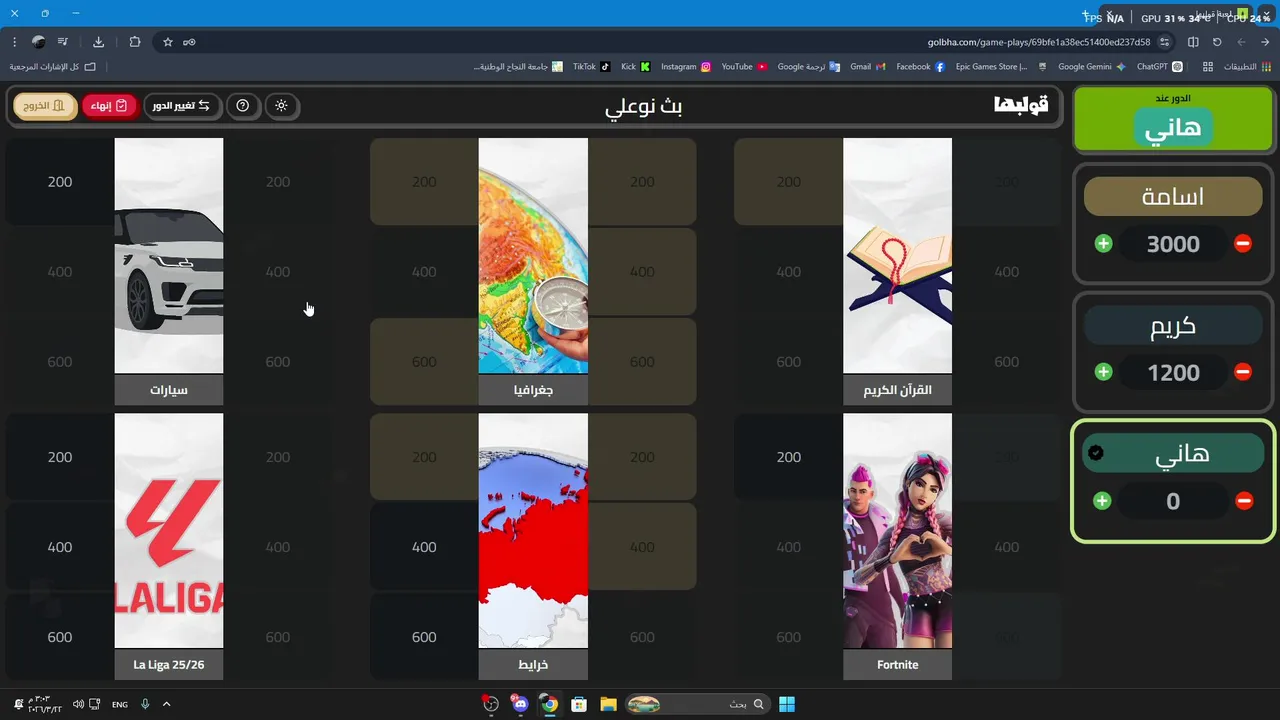This screenshot has height=720, width=1280.
Task: Pick the left 200 question under القرآن الكريم
Action: tap(788, 182)
